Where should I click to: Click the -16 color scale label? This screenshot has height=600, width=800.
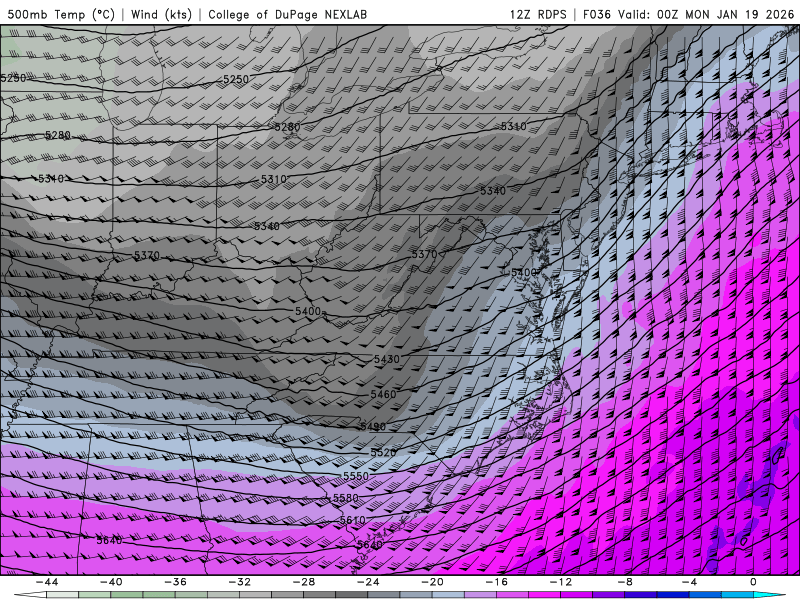(497, 582)
